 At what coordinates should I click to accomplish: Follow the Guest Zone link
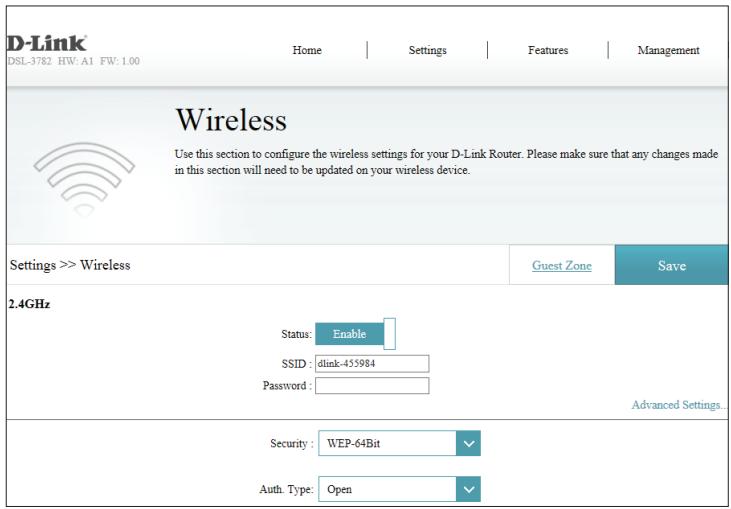tap(563, 265)
